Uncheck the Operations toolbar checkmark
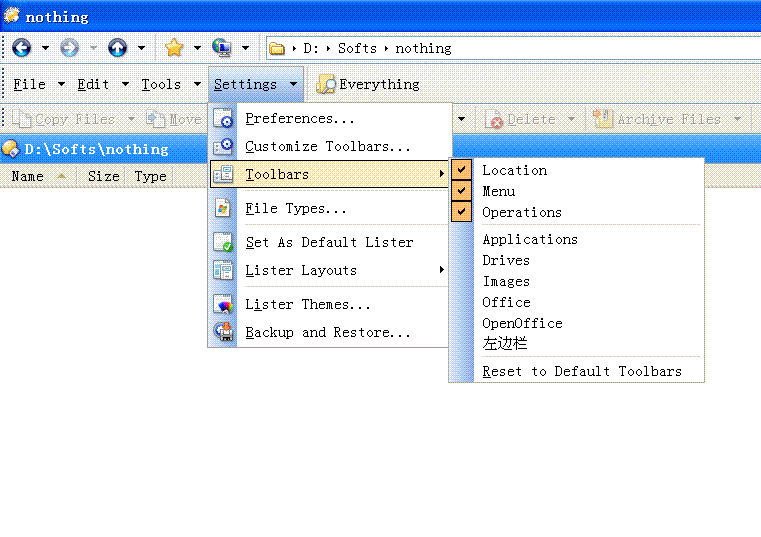The height and width of the screenshot is (537, 761). 461,212
